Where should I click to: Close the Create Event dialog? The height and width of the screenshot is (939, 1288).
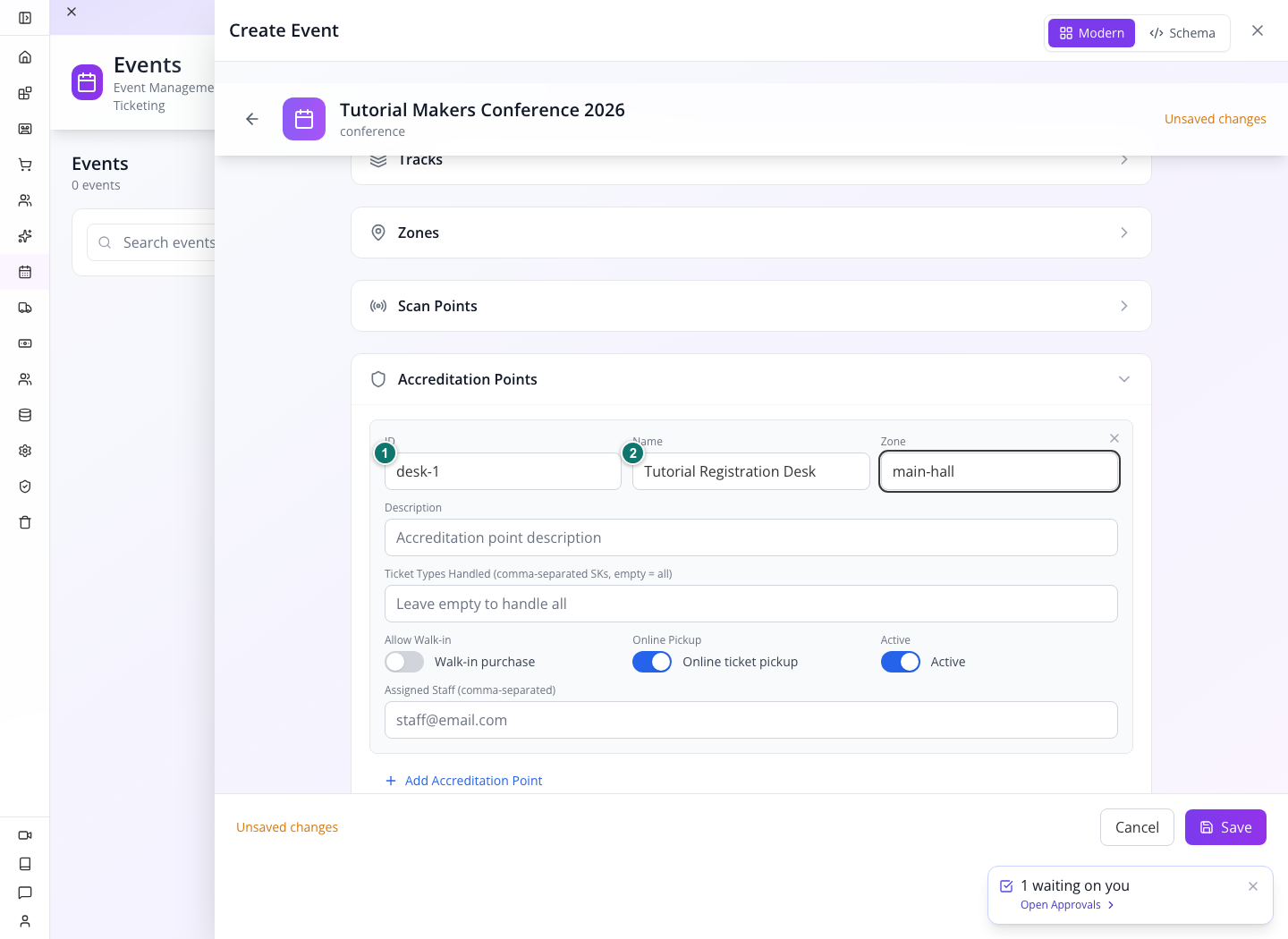tap(1258, 30)
